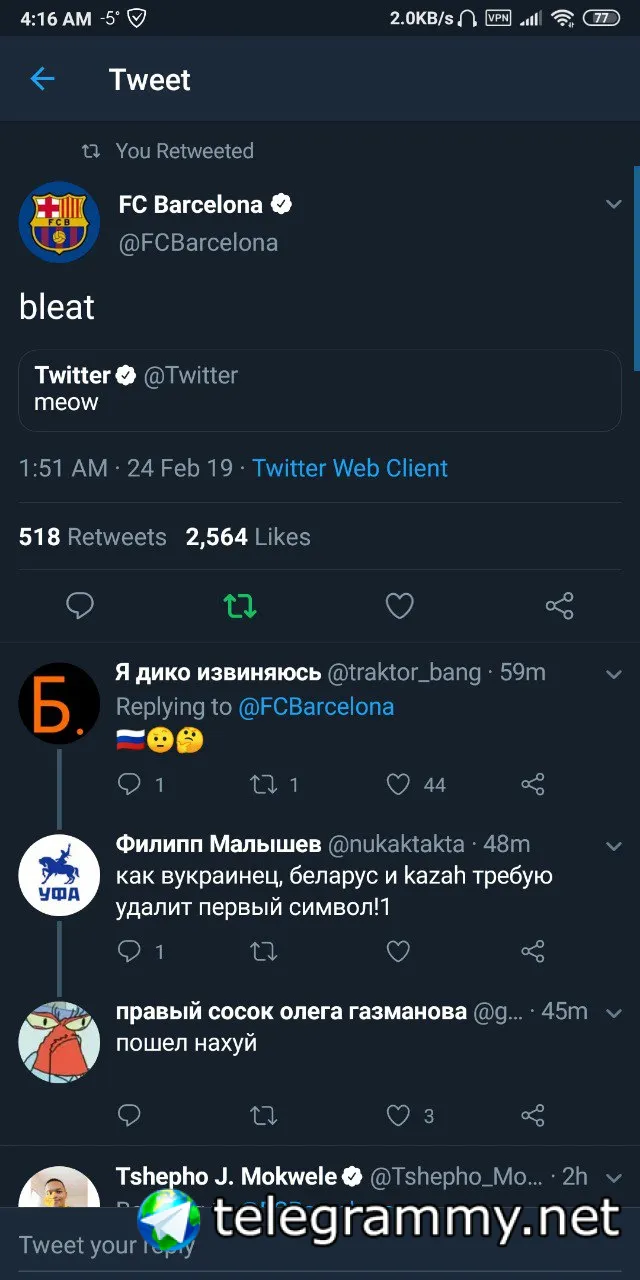640x1280 pixels.
Task: Open the quoted Twitter meow tweet
Action: pos(320,390)
